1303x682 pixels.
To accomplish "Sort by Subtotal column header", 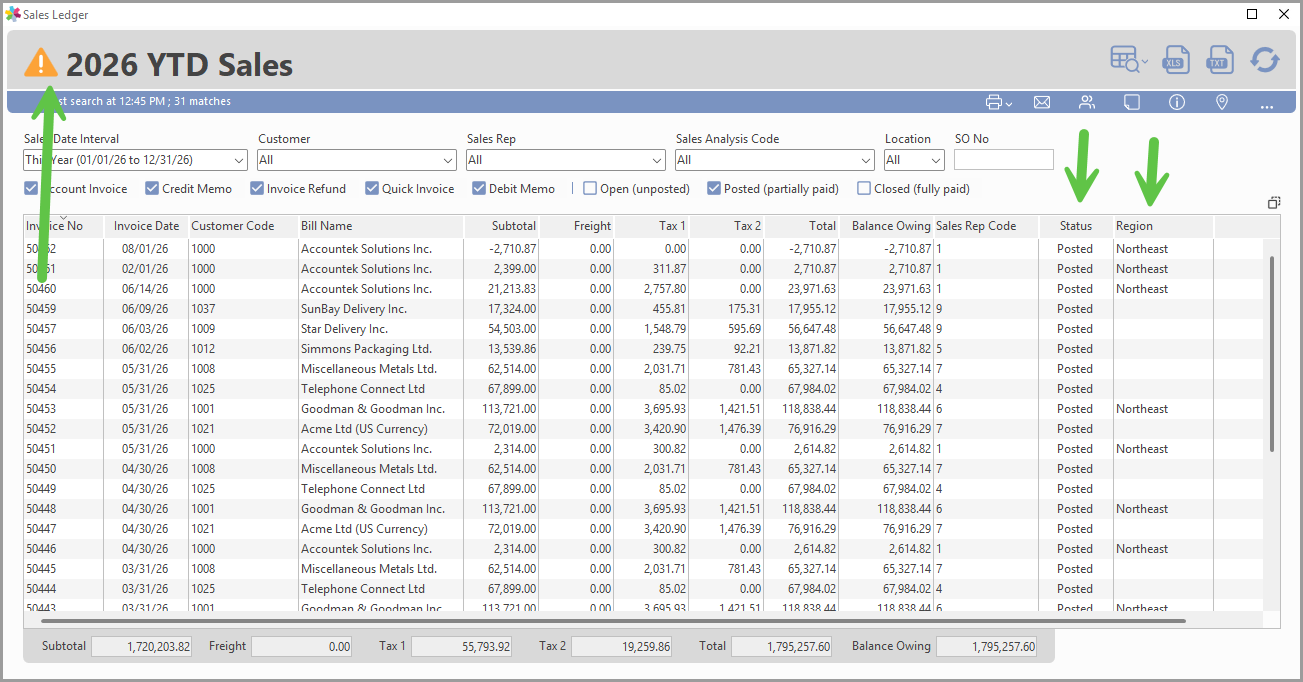I will click(x=502, y=226).
